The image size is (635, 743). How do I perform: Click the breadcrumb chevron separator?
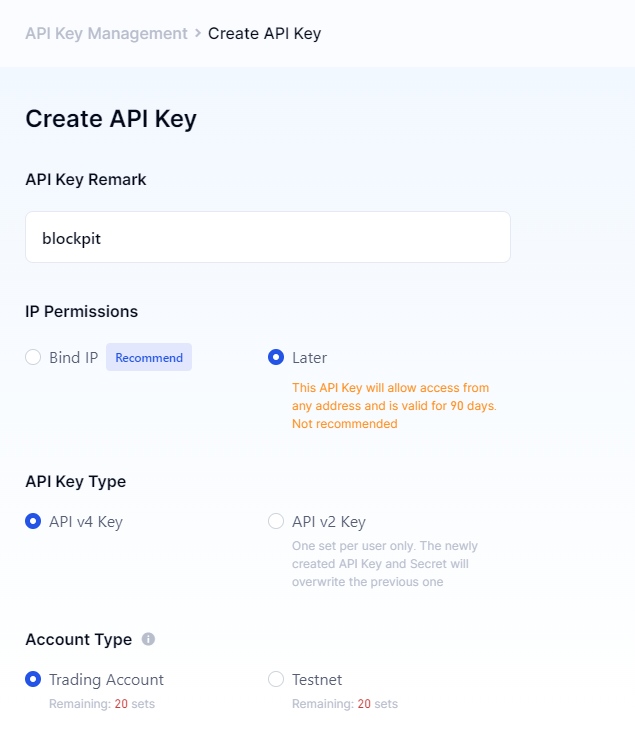(198, 33)
